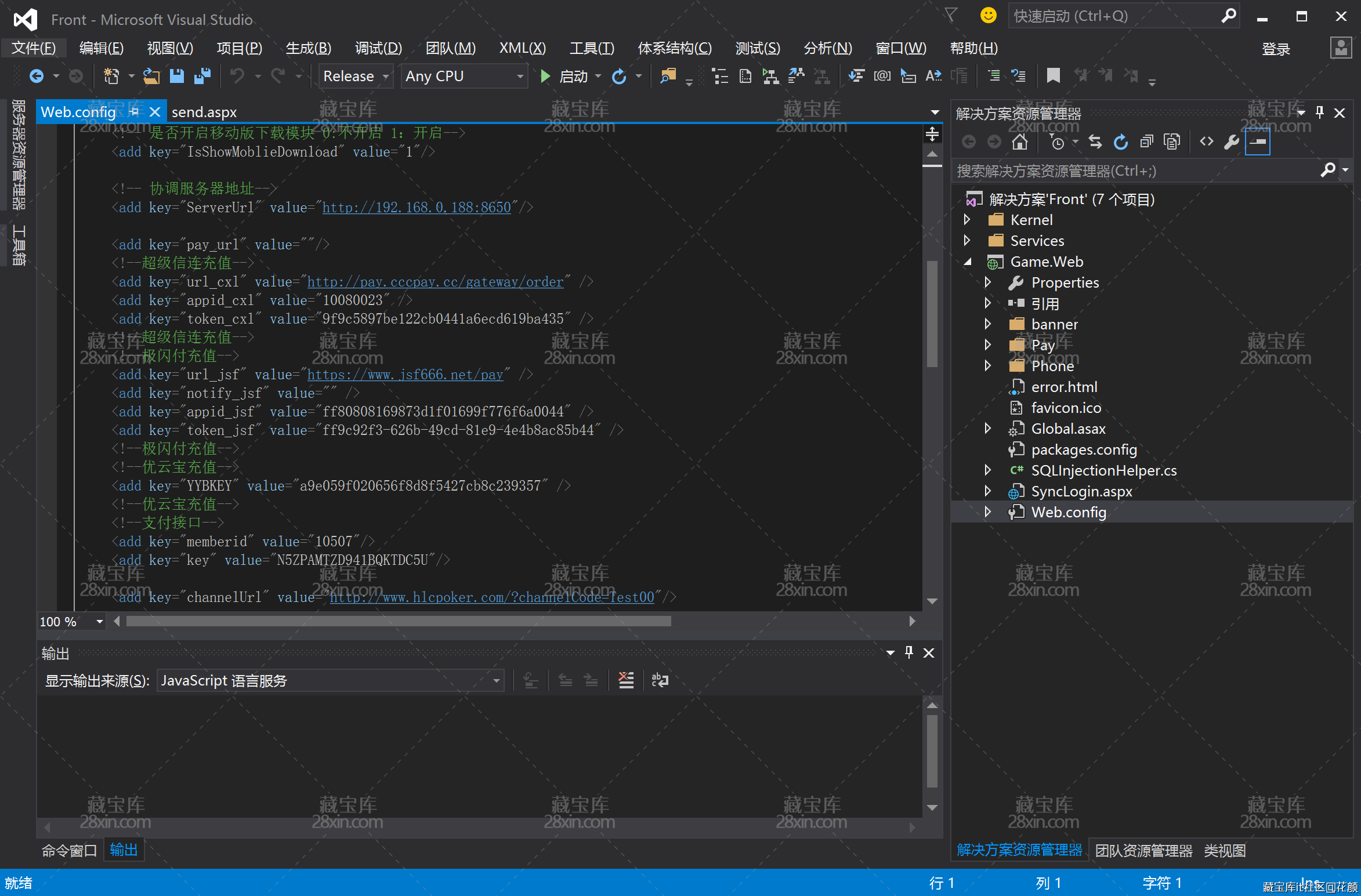Click the bookmark toggle icon in toolbar

pos(1053,76)
